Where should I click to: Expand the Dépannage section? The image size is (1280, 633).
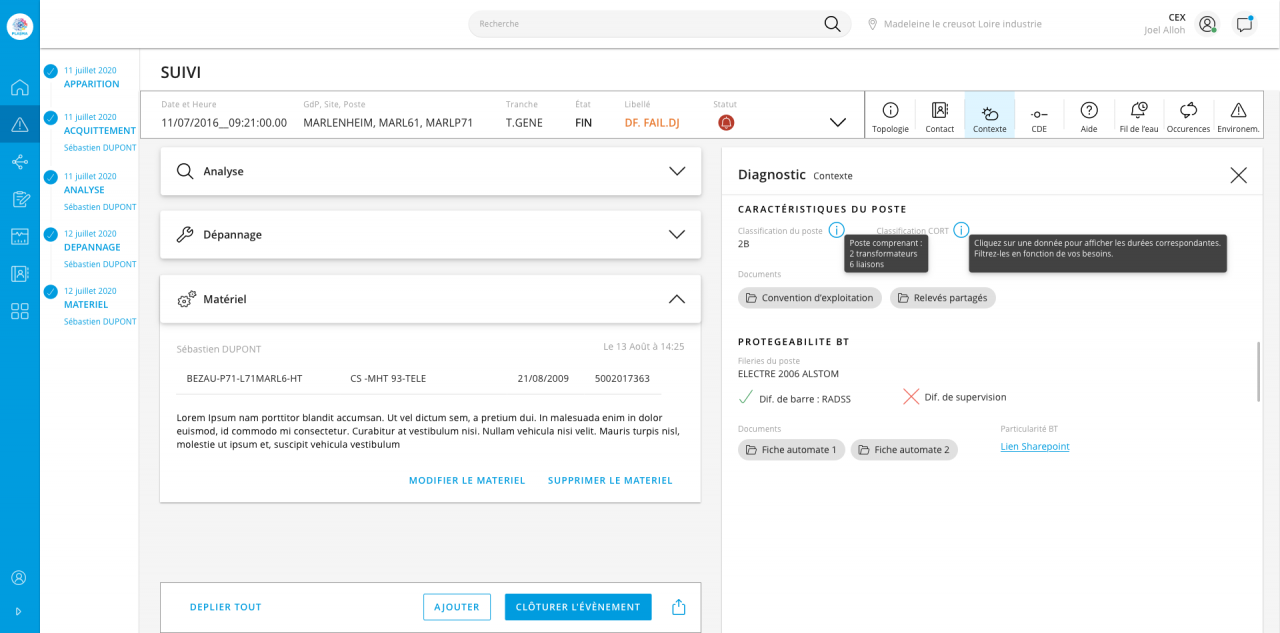pyautogui.click(x=677, y=234)
